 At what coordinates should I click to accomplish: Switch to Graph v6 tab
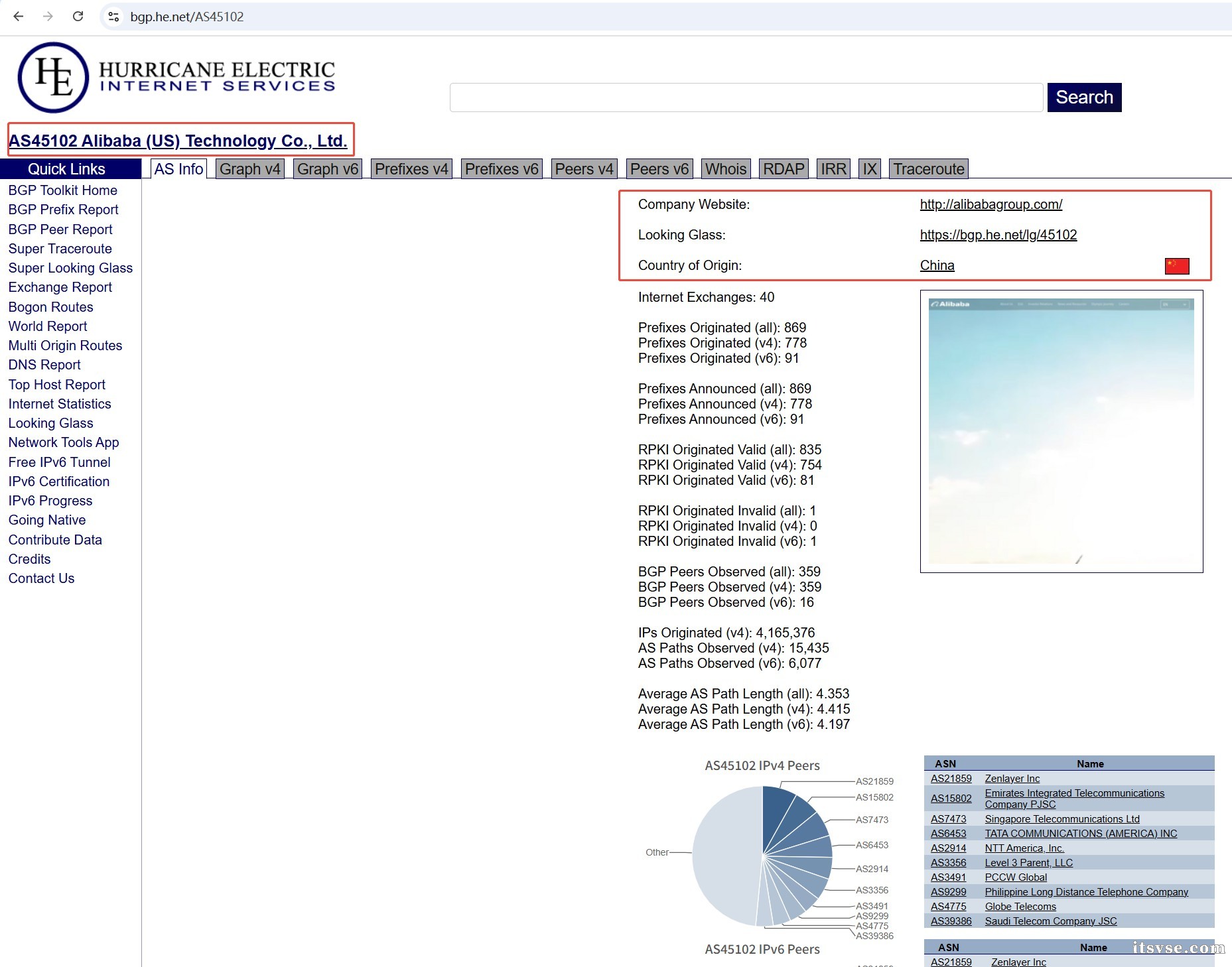tap(328, 169)
